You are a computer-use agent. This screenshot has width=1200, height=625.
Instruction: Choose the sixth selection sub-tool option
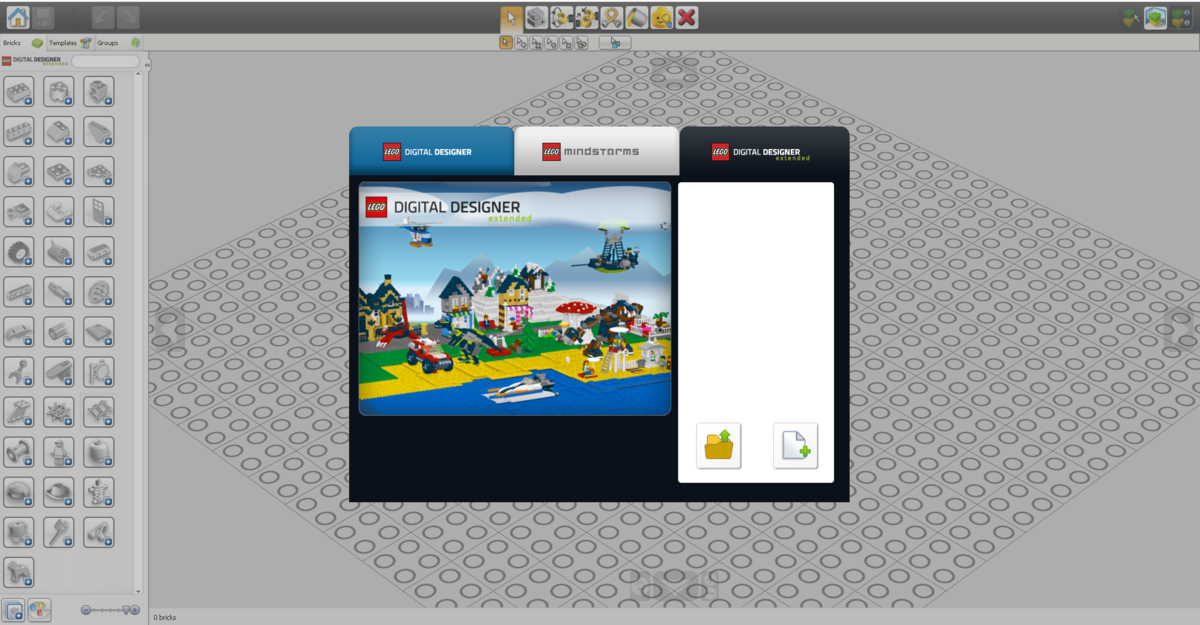582,42
